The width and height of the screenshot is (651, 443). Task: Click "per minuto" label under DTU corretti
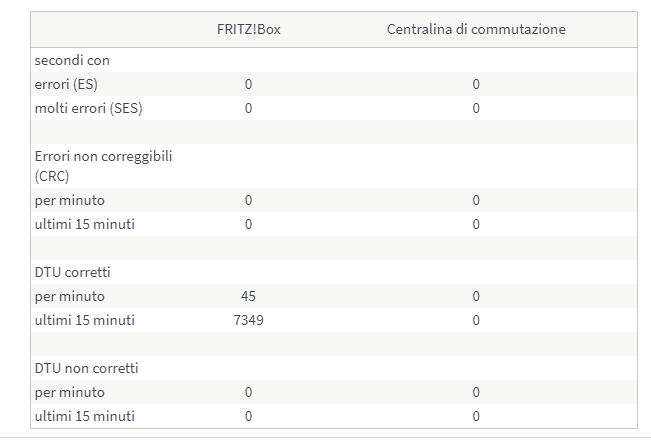69,296
